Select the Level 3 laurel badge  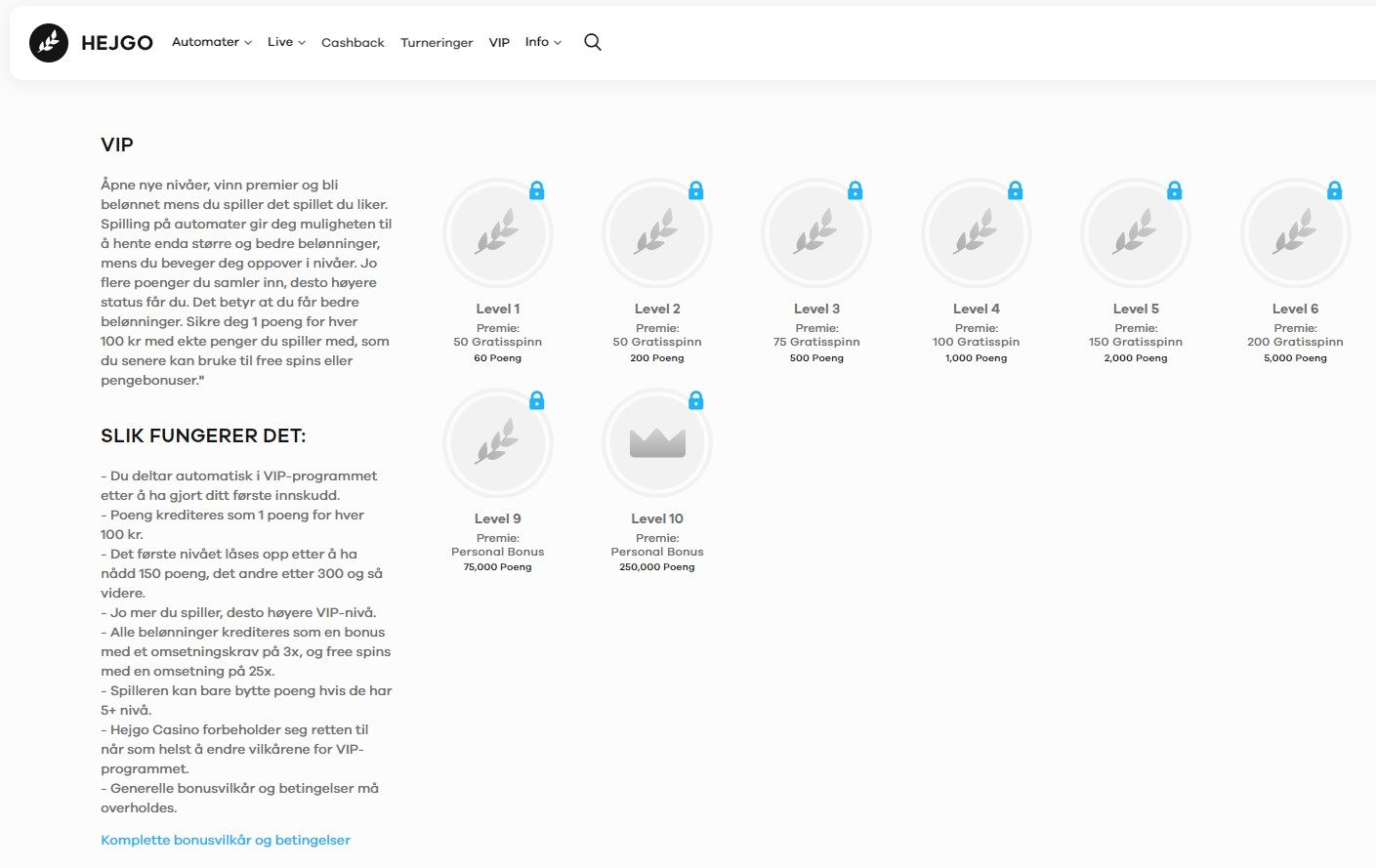point(816,234)
